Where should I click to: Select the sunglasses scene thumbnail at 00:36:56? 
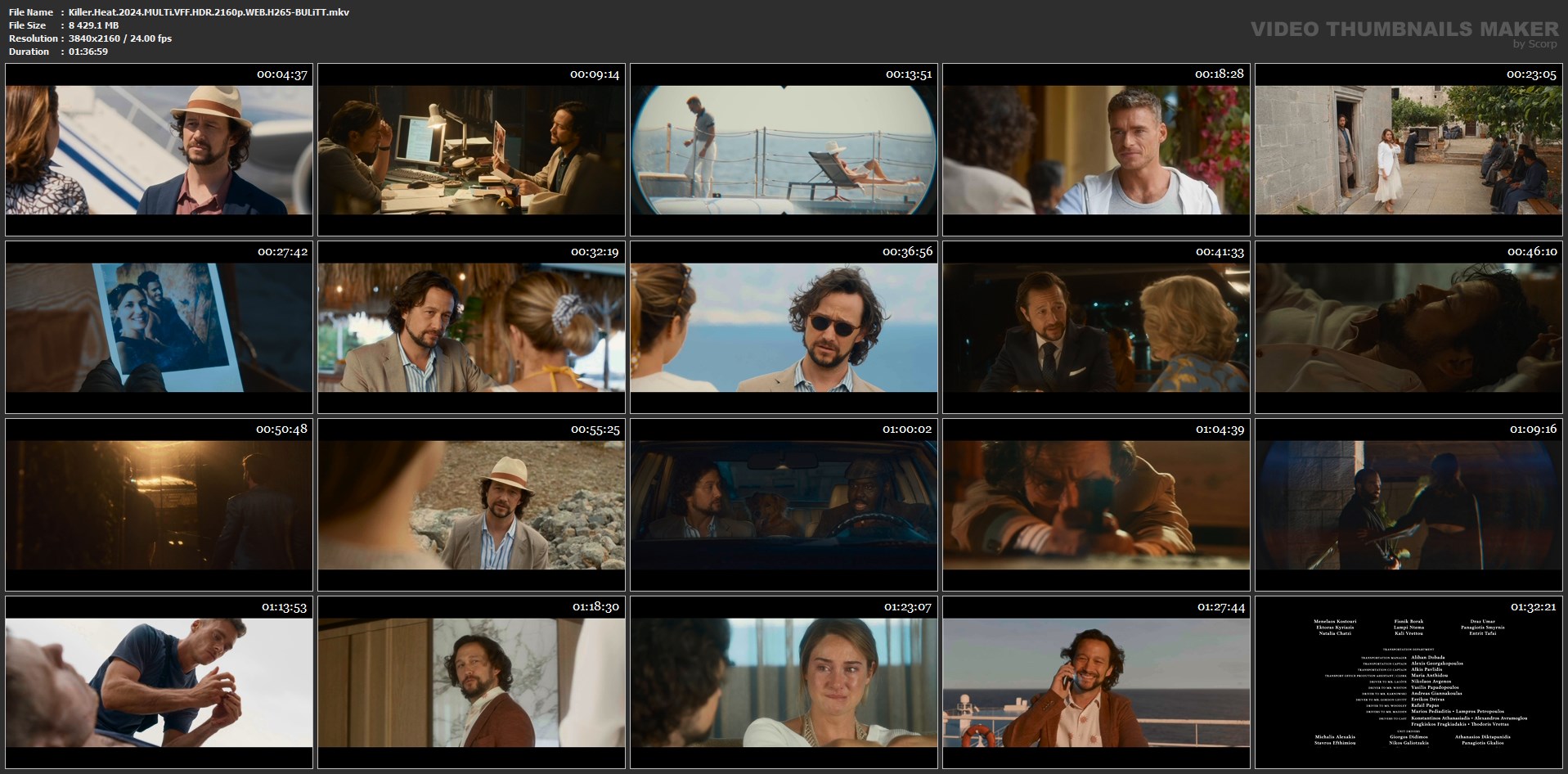784,327
